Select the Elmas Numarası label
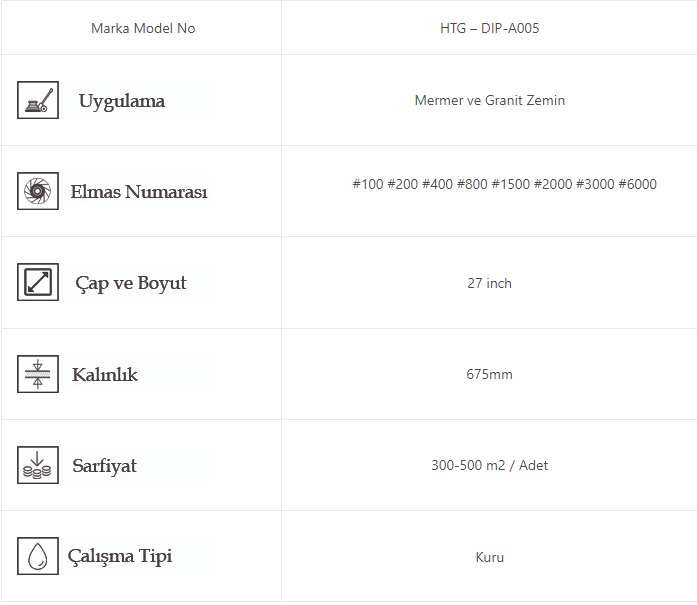 [x=139, y=192]
